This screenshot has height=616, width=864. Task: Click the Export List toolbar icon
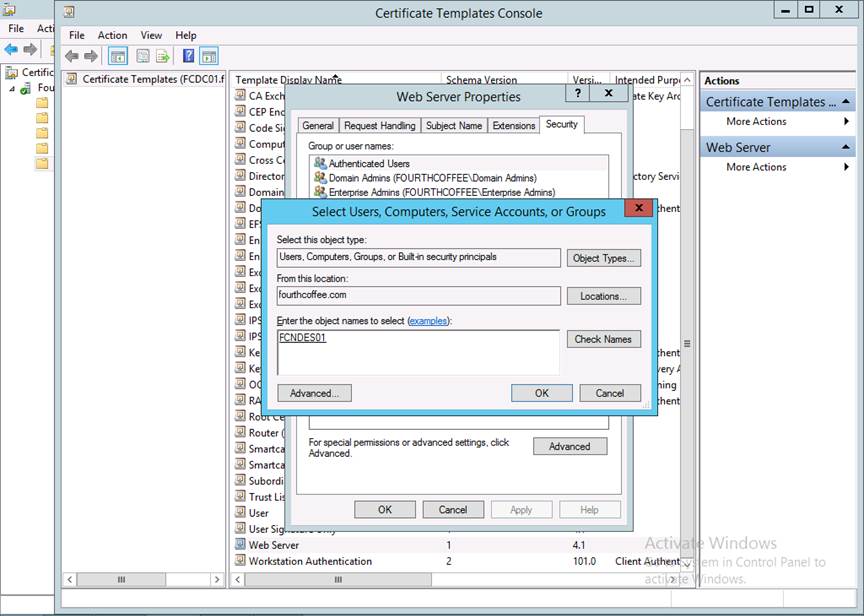coord(162,56)
